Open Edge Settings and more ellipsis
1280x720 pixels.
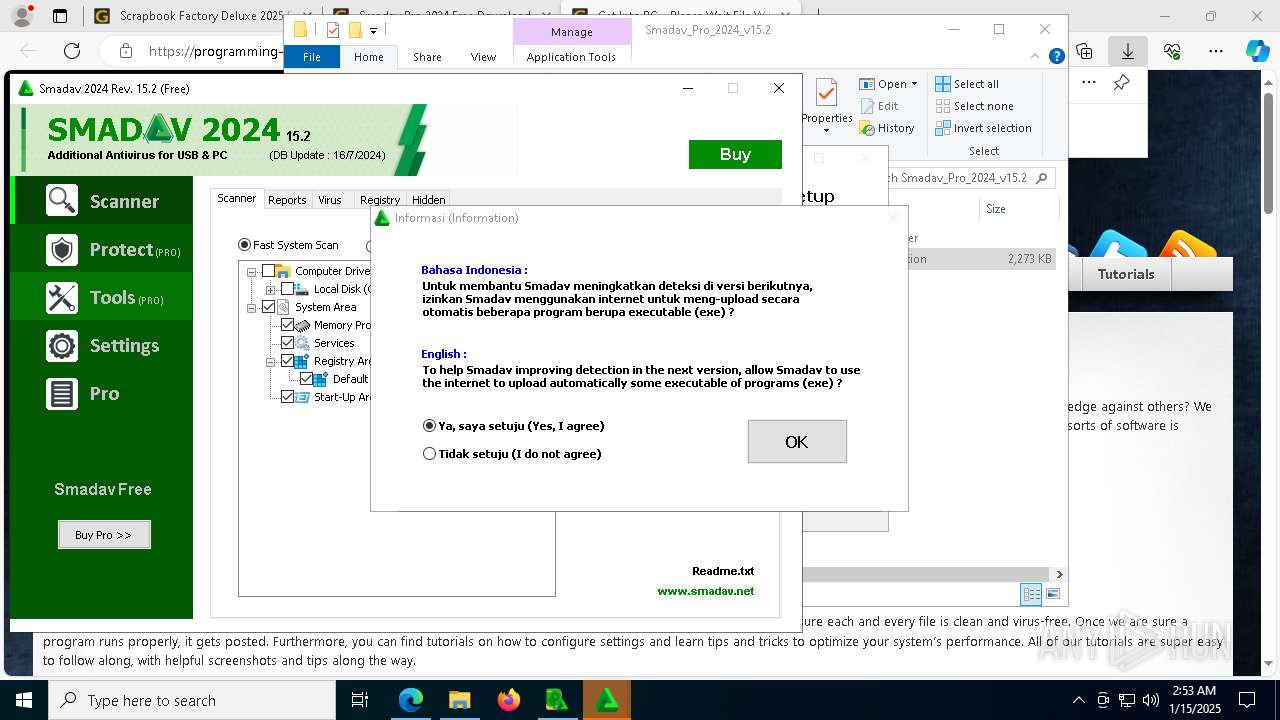point(1215,51)
